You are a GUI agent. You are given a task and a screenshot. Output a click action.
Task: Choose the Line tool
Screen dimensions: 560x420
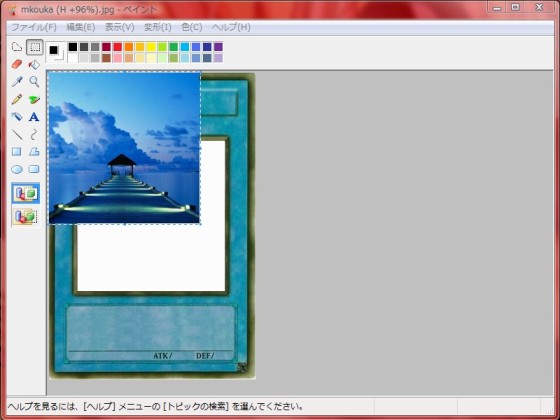pos(17,134)
